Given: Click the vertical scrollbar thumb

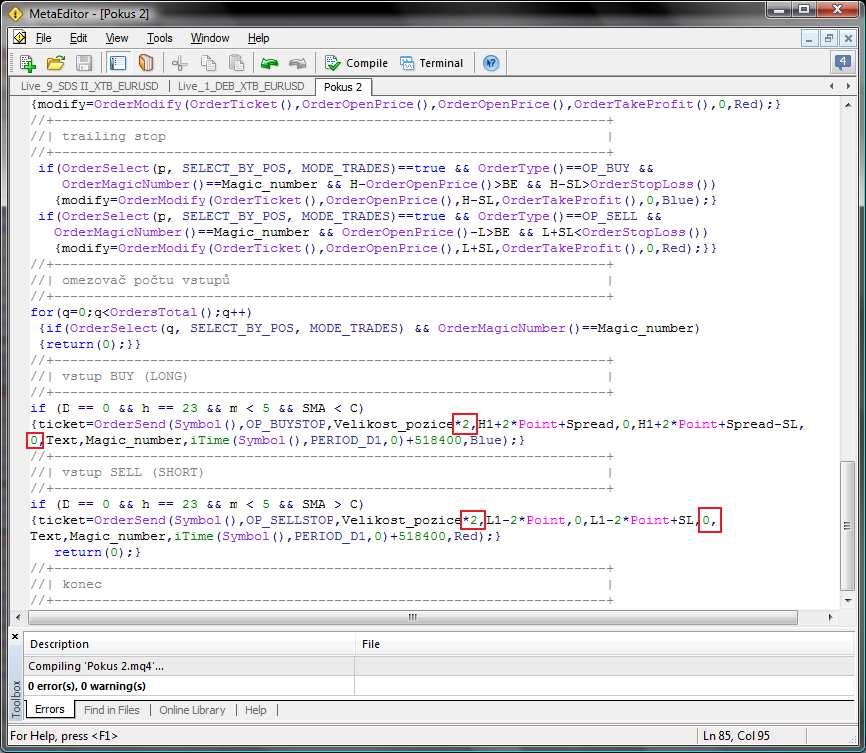Looking at the screenshot, I should click(848, 525).
